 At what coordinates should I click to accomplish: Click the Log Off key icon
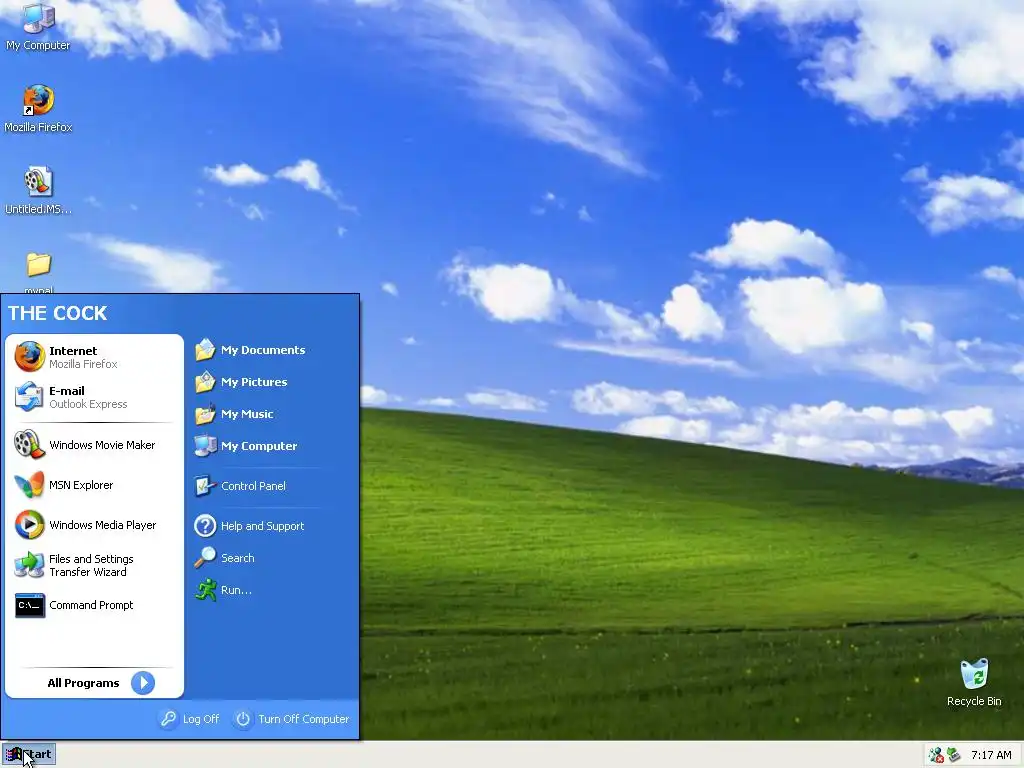point(168,718)
